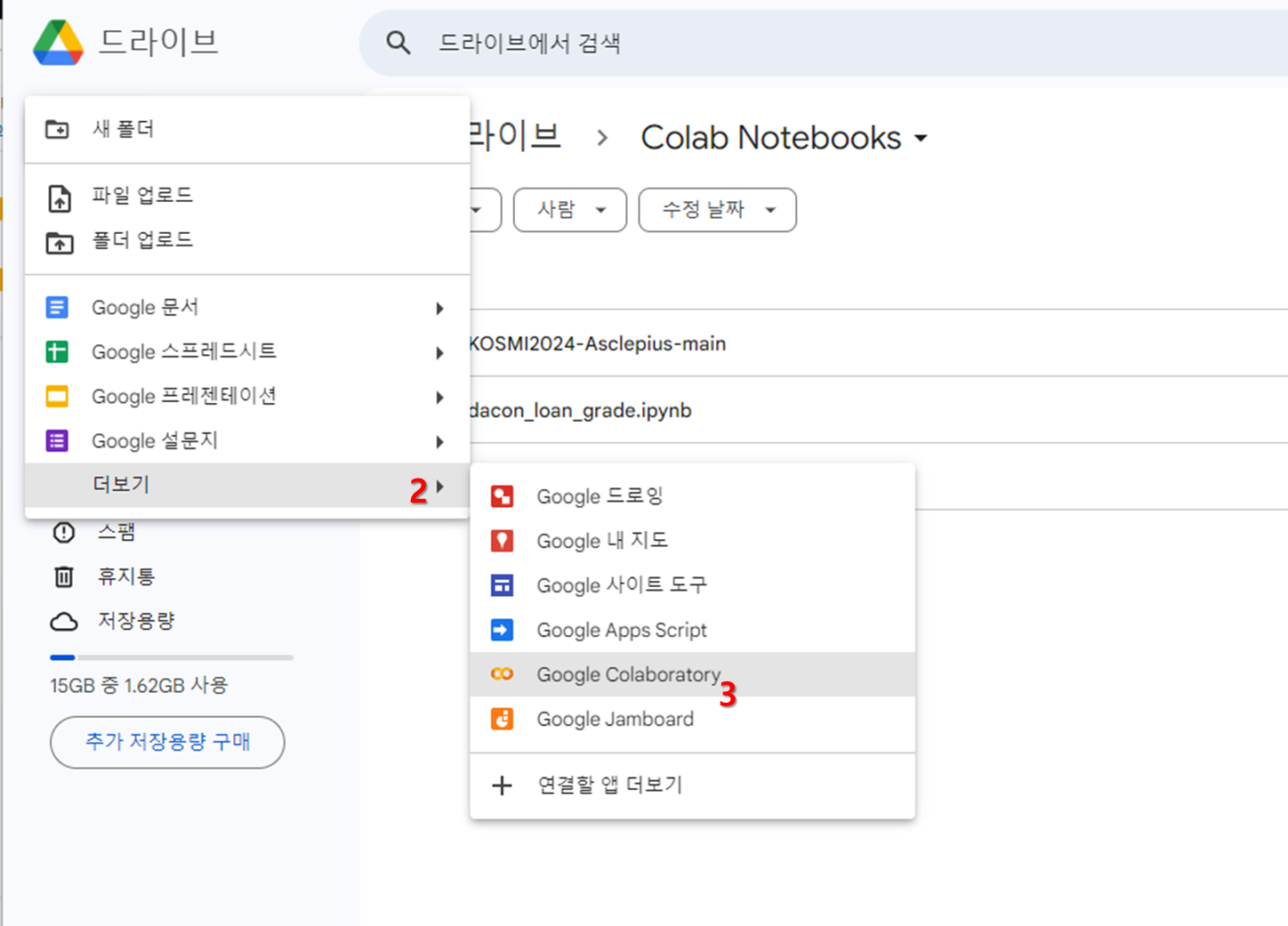Select Google 내 지도 in the submenu
Screen dimensions: 1288x926
(x=692, y=541)
